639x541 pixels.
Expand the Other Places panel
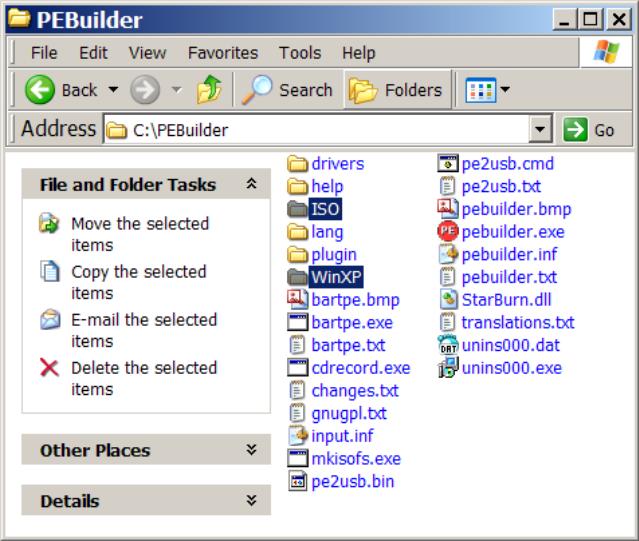251,450
